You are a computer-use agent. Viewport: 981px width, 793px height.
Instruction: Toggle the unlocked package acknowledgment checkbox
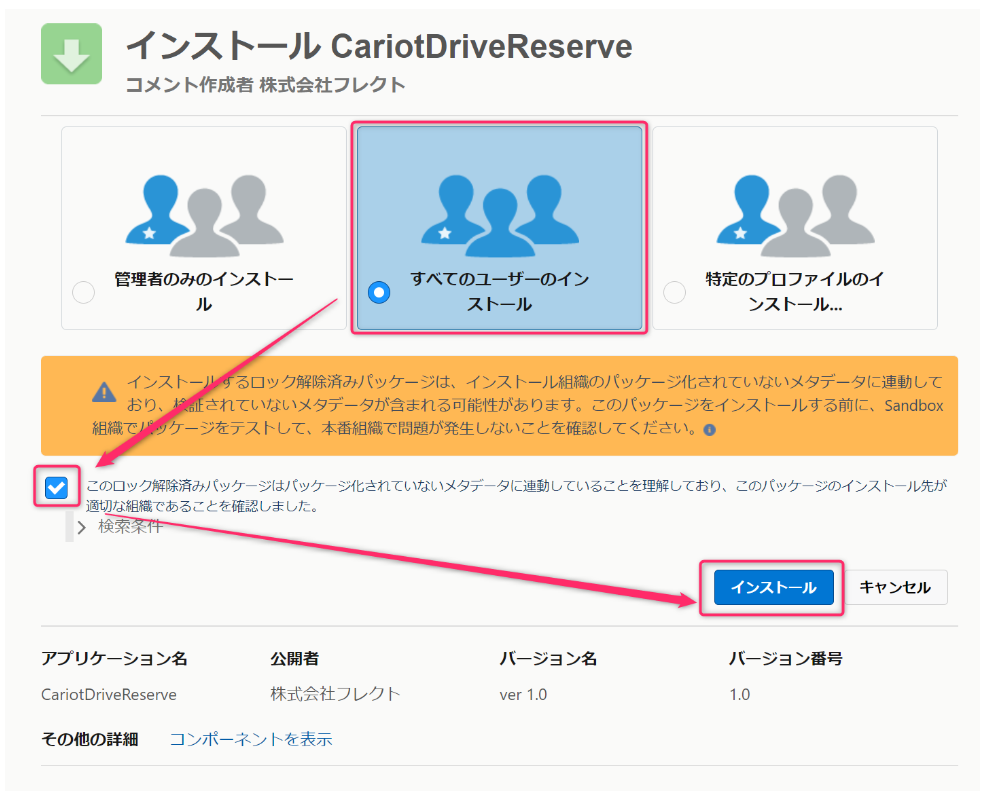[56, 487]
